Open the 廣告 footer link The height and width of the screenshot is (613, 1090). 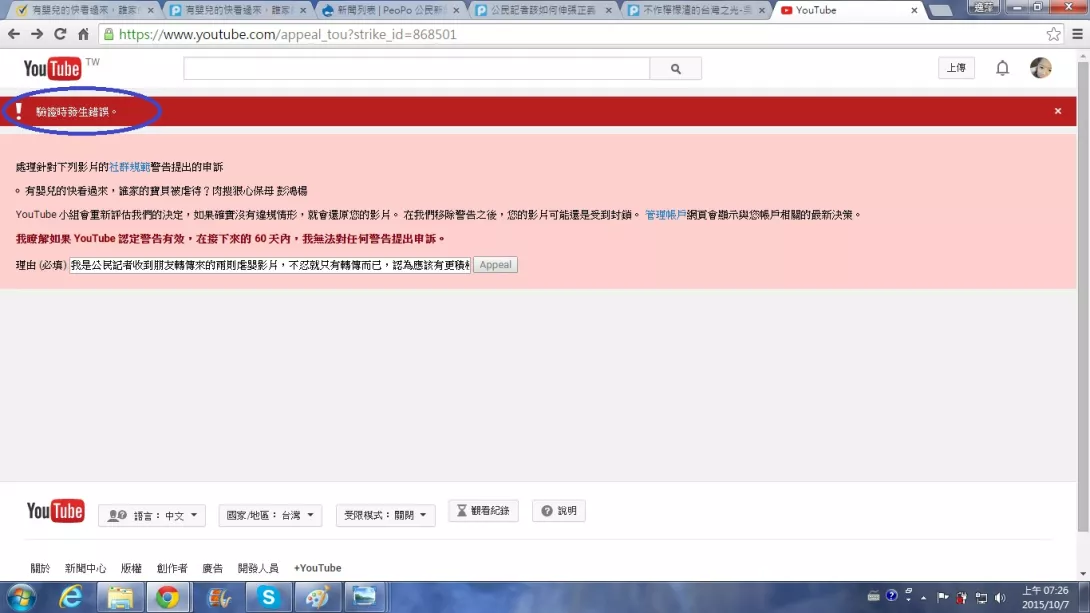pos(213,568)
